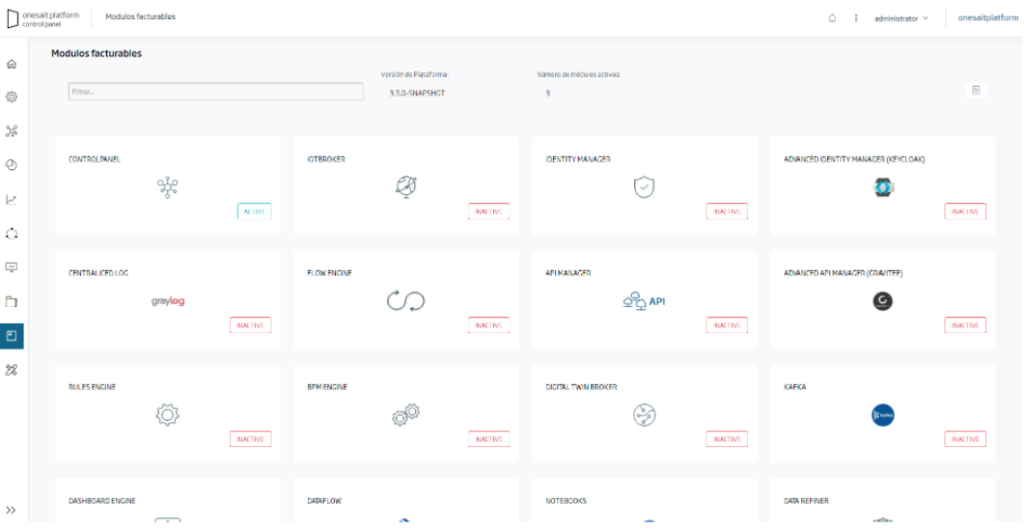Screen dimensions: 1024x531
Task: Select the highlighted billable modules sidebar icon
Action: click(12, 336)
